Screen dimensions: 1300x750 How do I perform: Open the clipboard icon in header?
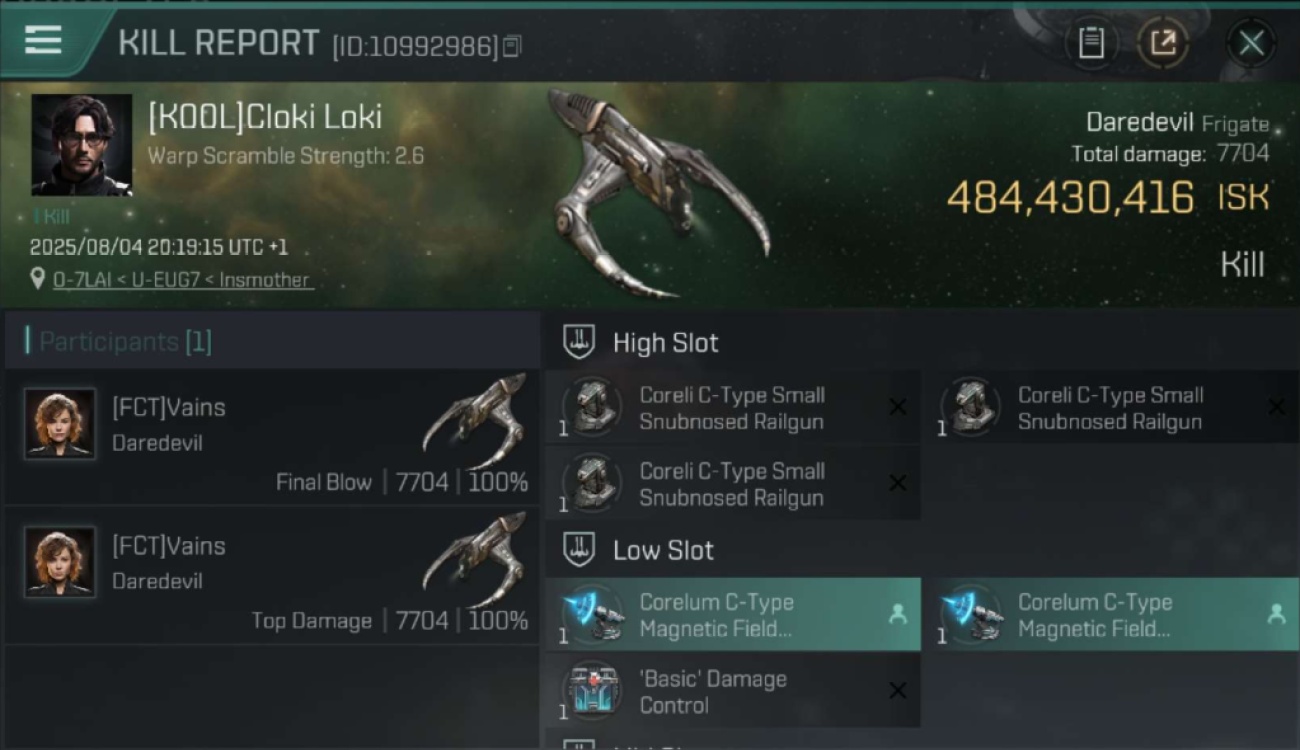tap(1091, 43)
